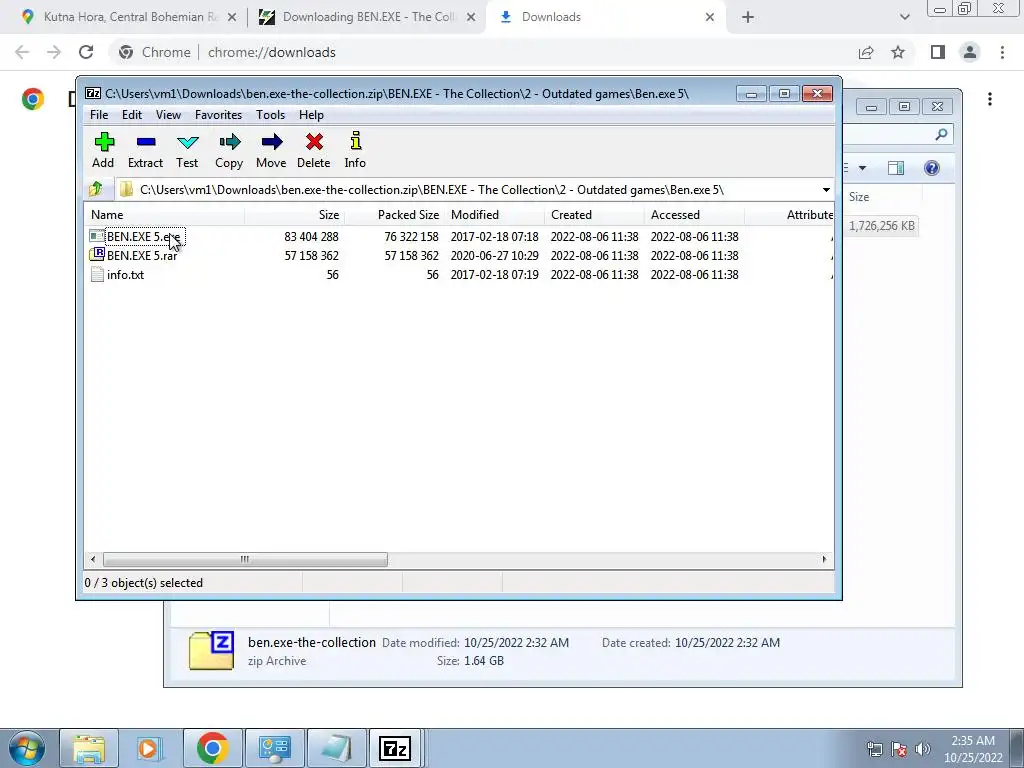Screen dimensions: 1024x768
Task: Choose the Move toolbar icon
Action: [271, 150]
